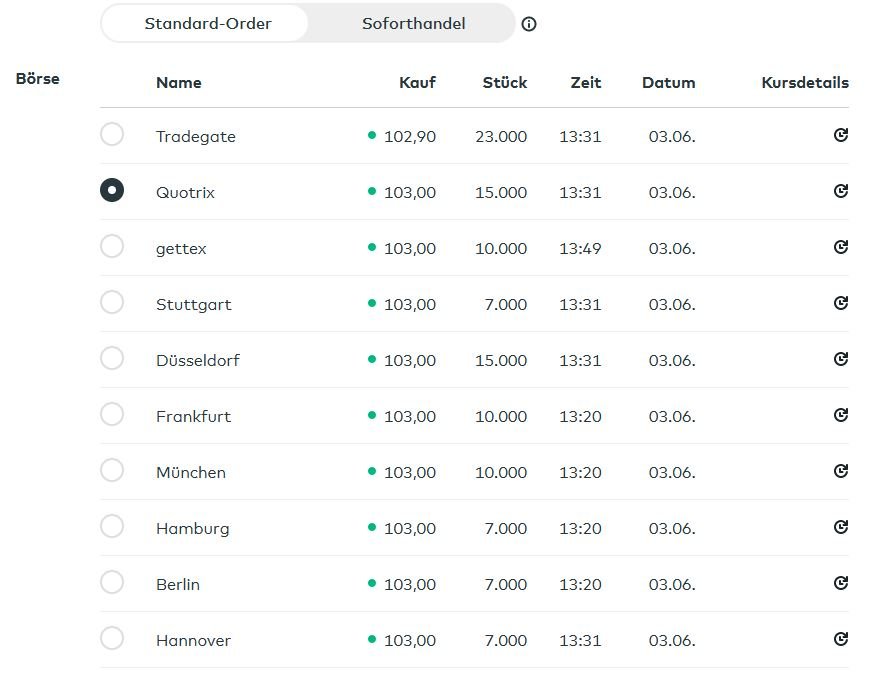
Task: Click the Stuttgart exchange name
Action: (193, 304)
